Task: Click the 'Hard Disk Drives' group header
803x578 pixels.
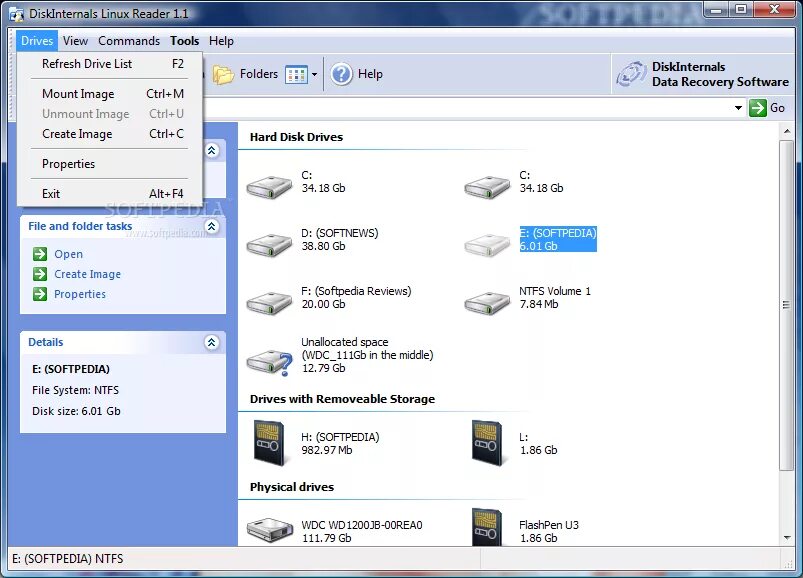Action: pos(297,137)
